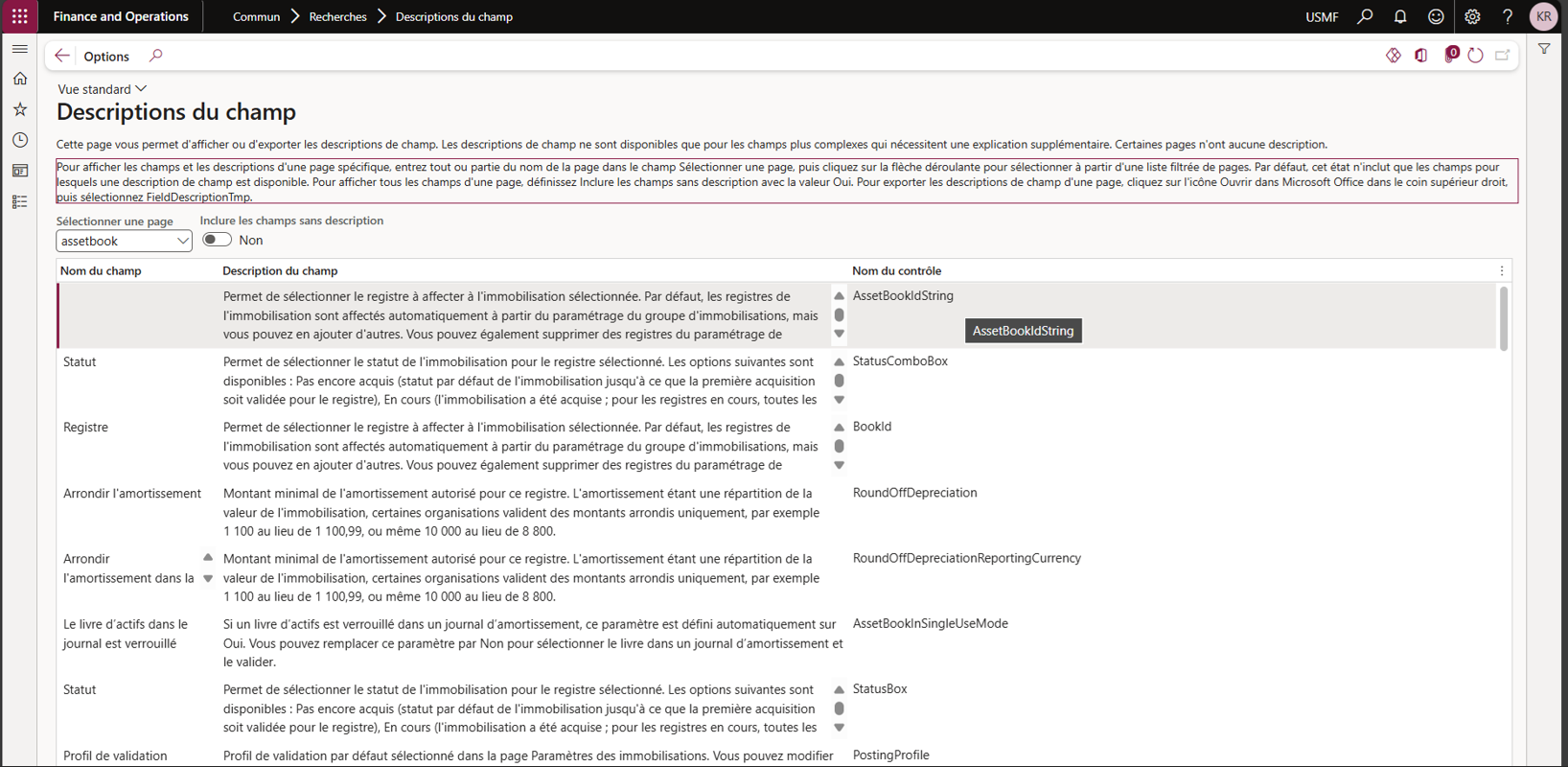Open in Microsoft Office icon
The width and height of the screenshot is (1568, 767).
coord(1421,56)
